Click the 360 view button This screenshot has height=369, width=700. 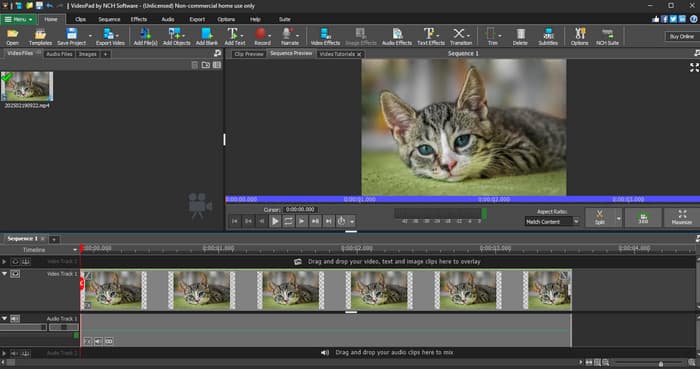643,217
